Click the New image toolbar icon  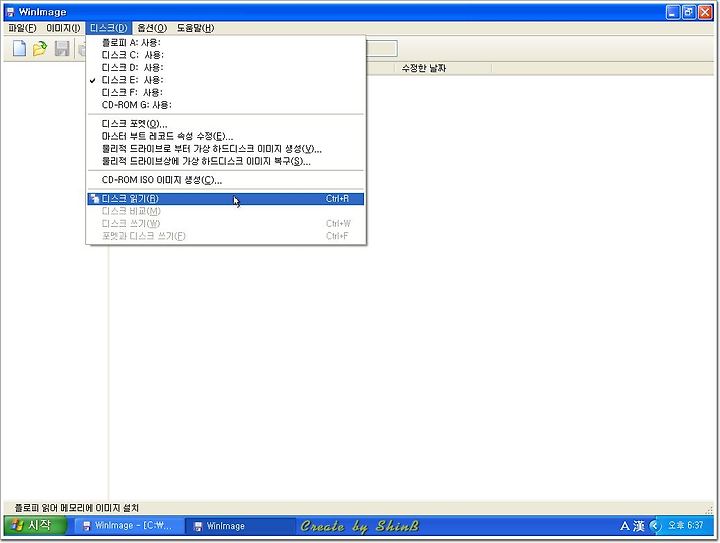click(19, 48)
